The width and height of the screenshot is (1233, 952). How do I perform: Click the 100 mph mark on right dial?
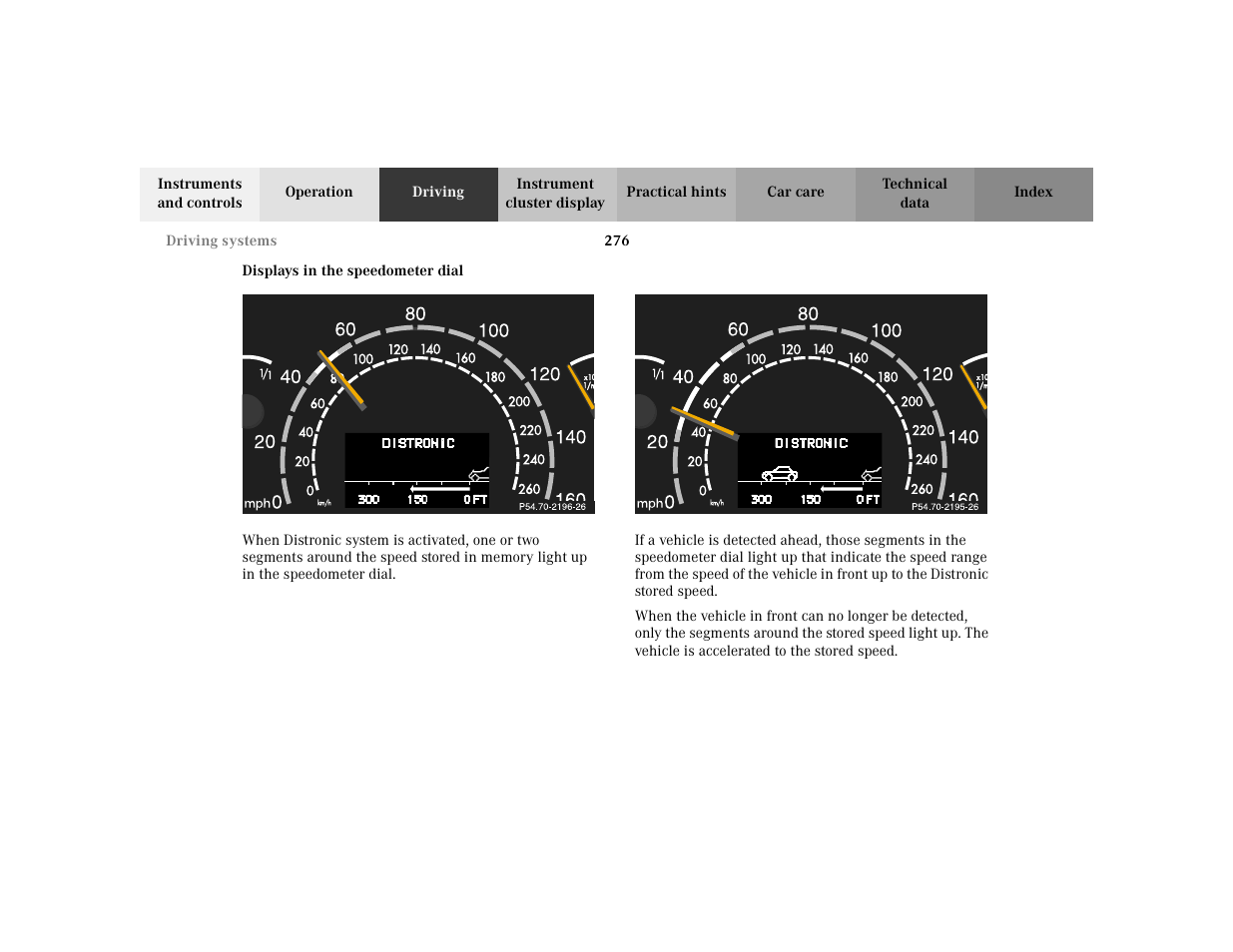[x=886, y=330]
